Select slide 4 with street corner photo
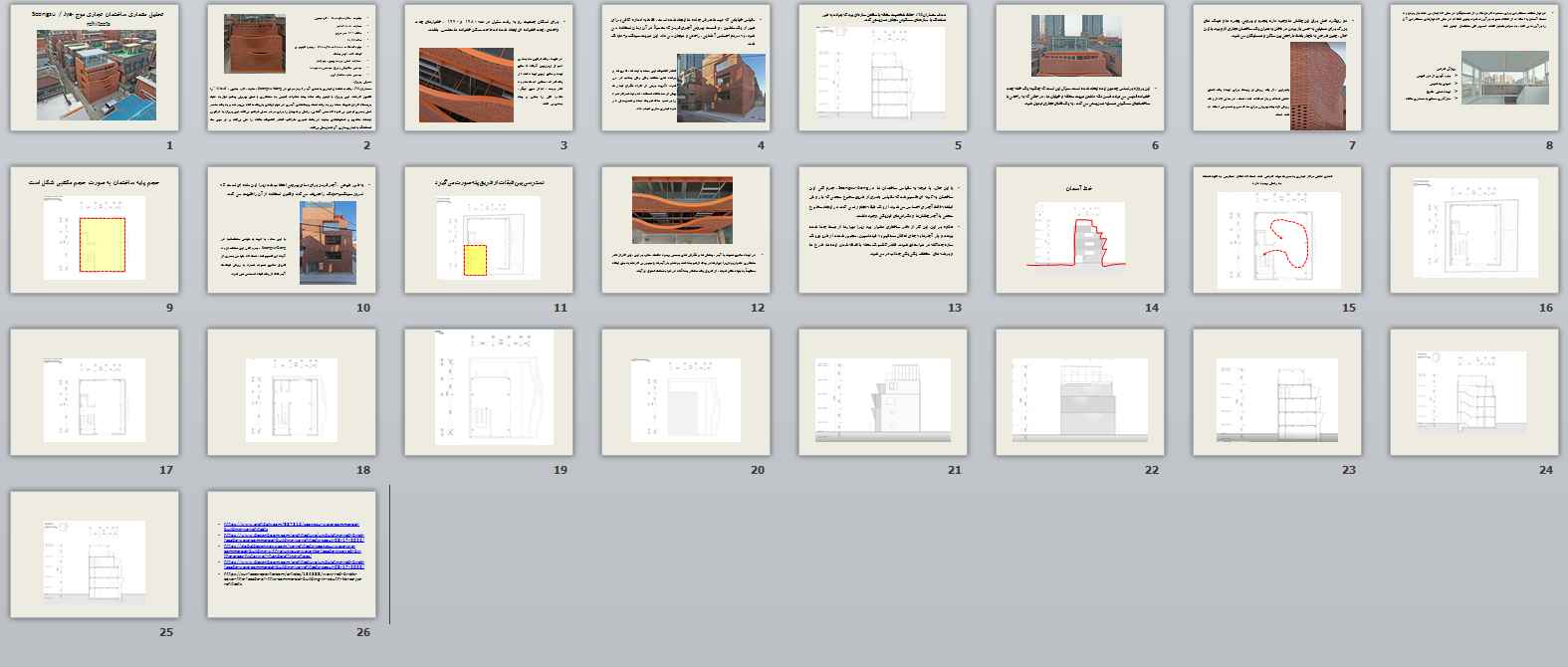Viewport: 1568px width, 667px height. pos(686,68)
